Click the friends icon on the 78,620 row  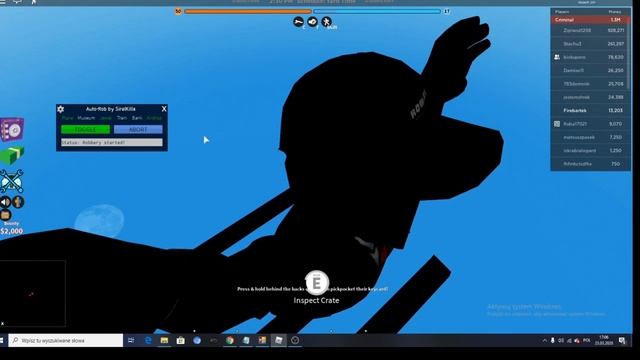coord(557,57)
